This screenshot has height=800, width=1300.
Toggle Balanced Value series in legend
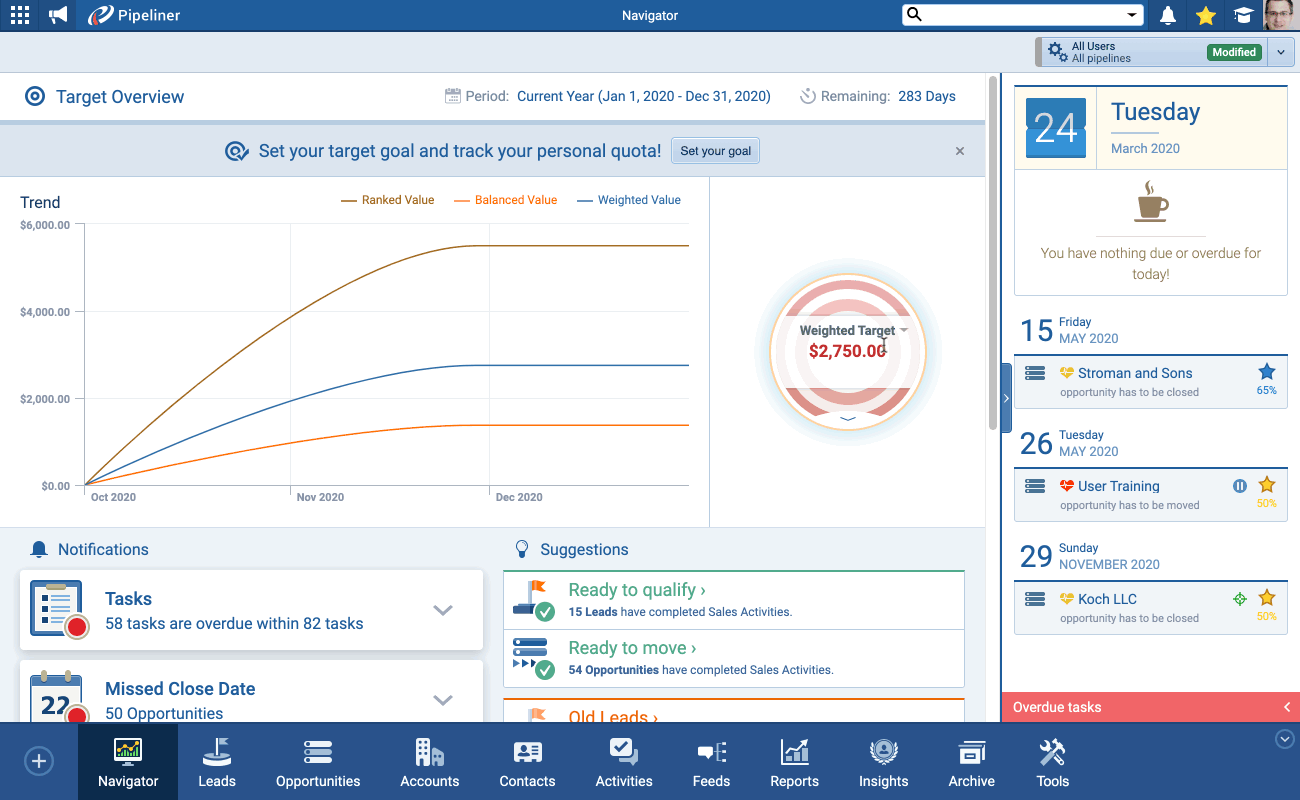(506, 200)
